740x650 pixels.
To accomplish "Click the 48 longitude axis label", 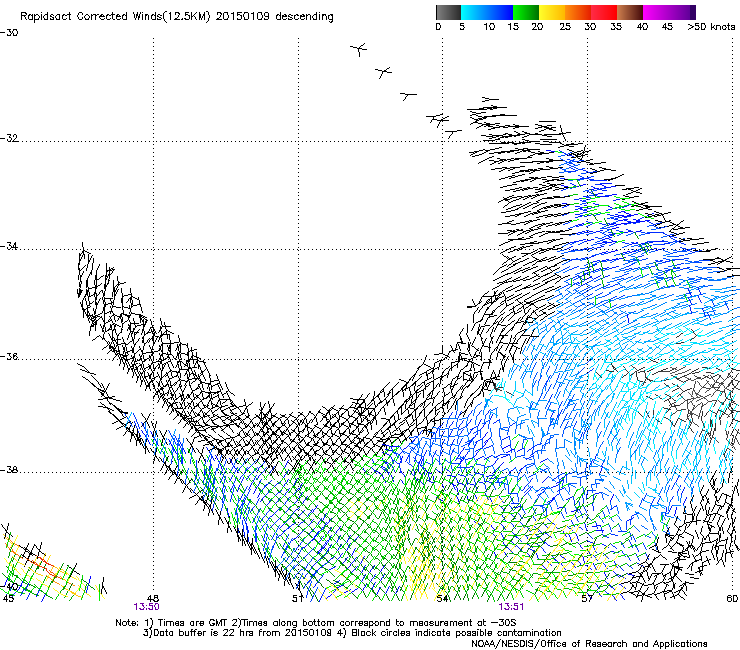I will pos(153,599).
